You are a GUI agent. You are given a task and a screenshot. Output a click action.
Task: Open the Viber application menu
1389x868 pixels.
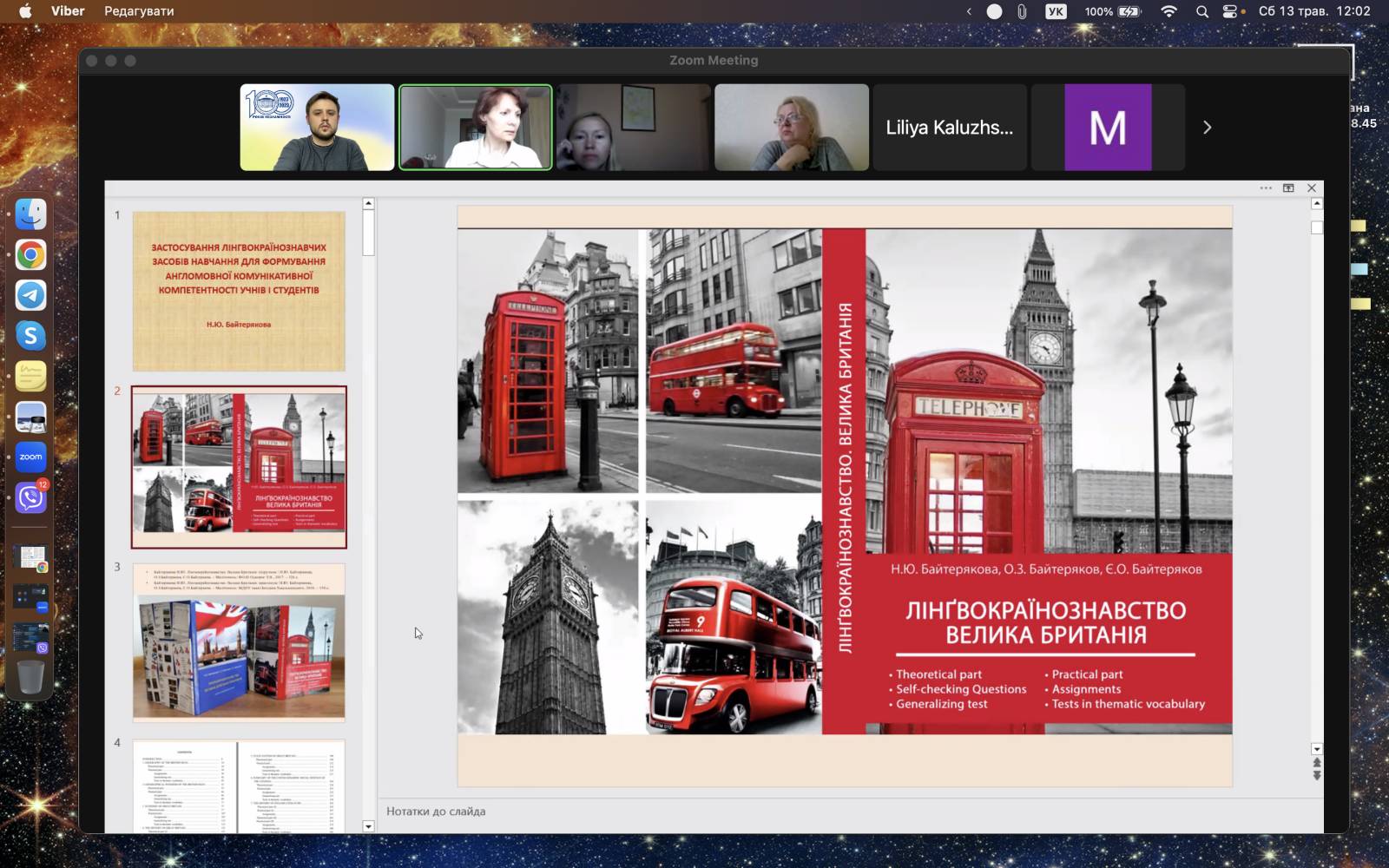(68, 11)
